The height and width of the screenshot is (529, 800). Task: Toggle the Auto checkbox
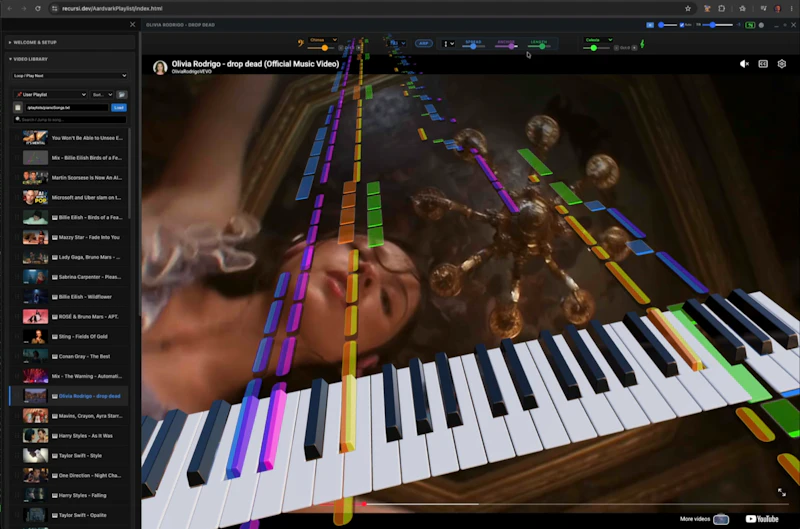pyautogui.click(x=682, y=25)
